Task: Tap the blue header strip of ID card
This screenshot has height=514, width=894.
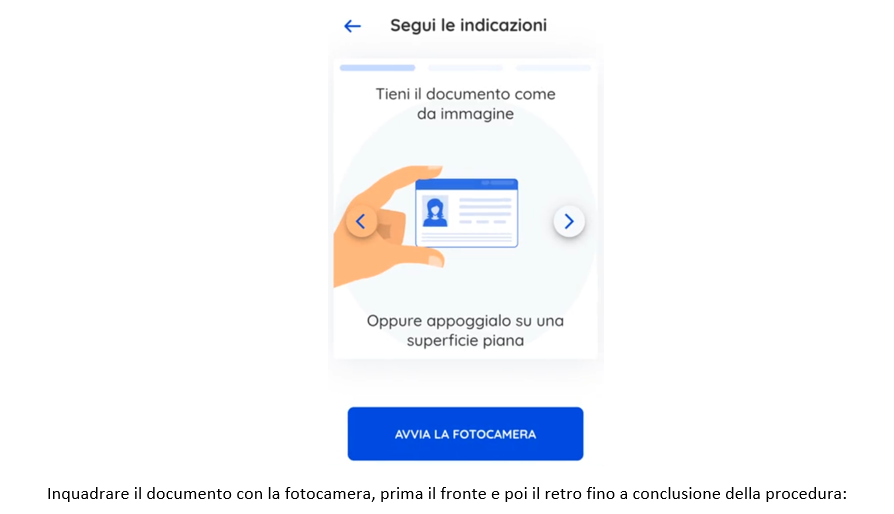Action: (x=466, y=184)
